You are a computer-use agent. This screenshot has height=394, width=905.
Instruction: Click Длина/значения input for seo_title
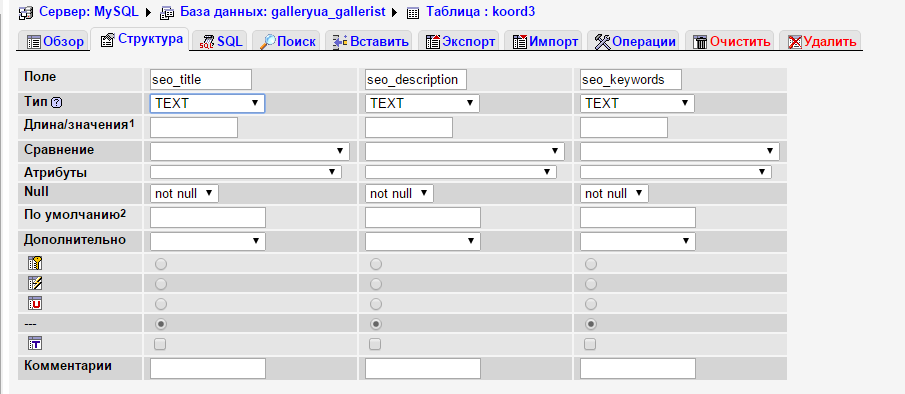tap(194, 127)
